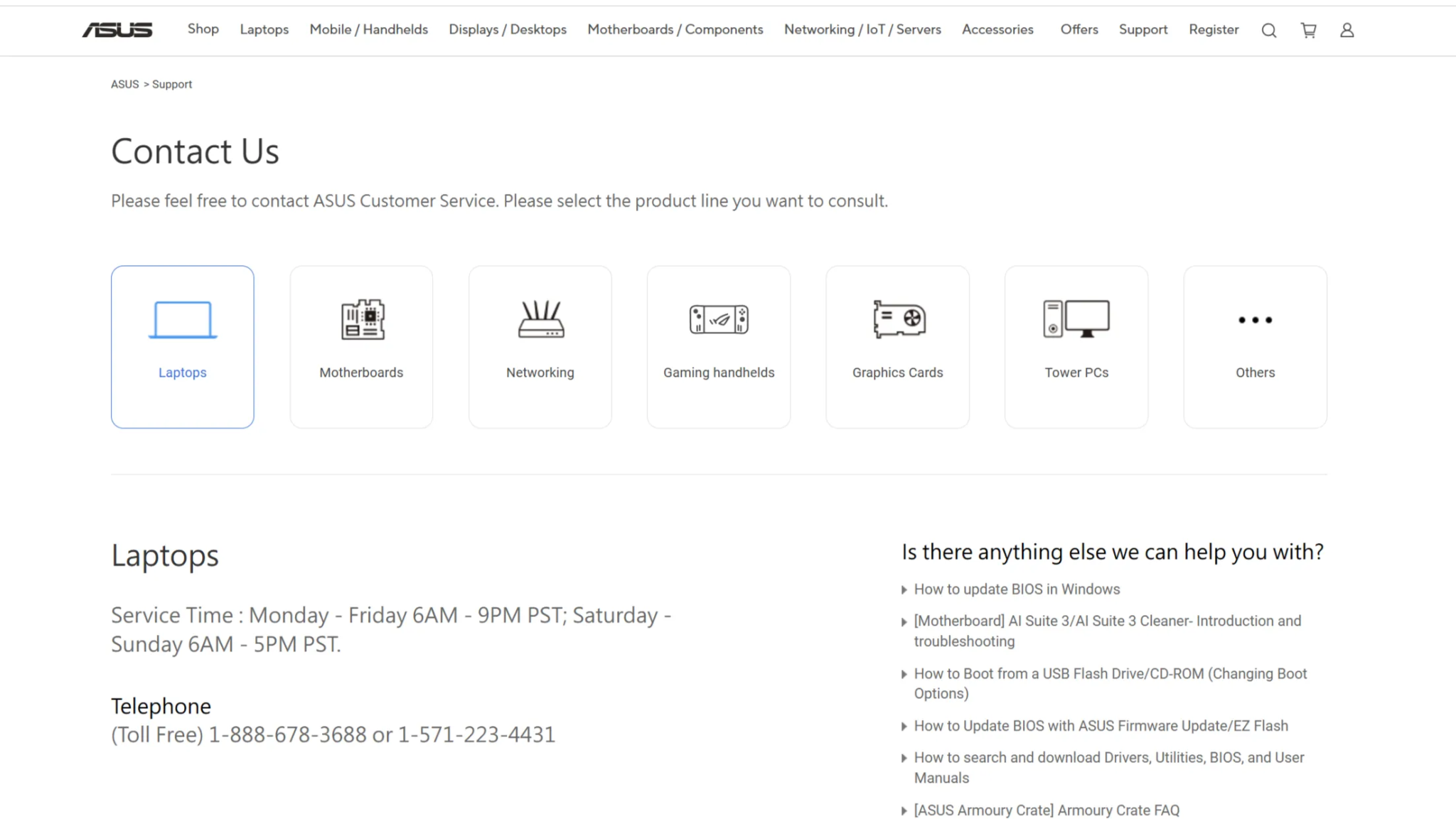Click the Gaming handhelds category icon
The width and height of the screenshot is (1456, 819).
[x=718, y=321]
